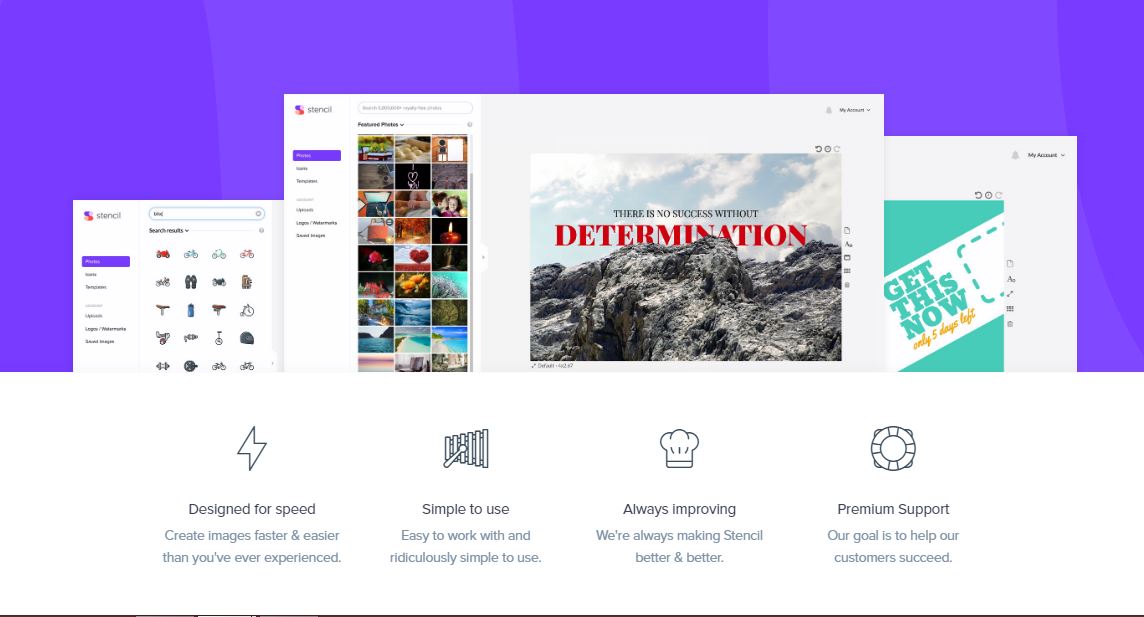
Task: Collapse the photos panel with the side arrow
Action: 482,257
